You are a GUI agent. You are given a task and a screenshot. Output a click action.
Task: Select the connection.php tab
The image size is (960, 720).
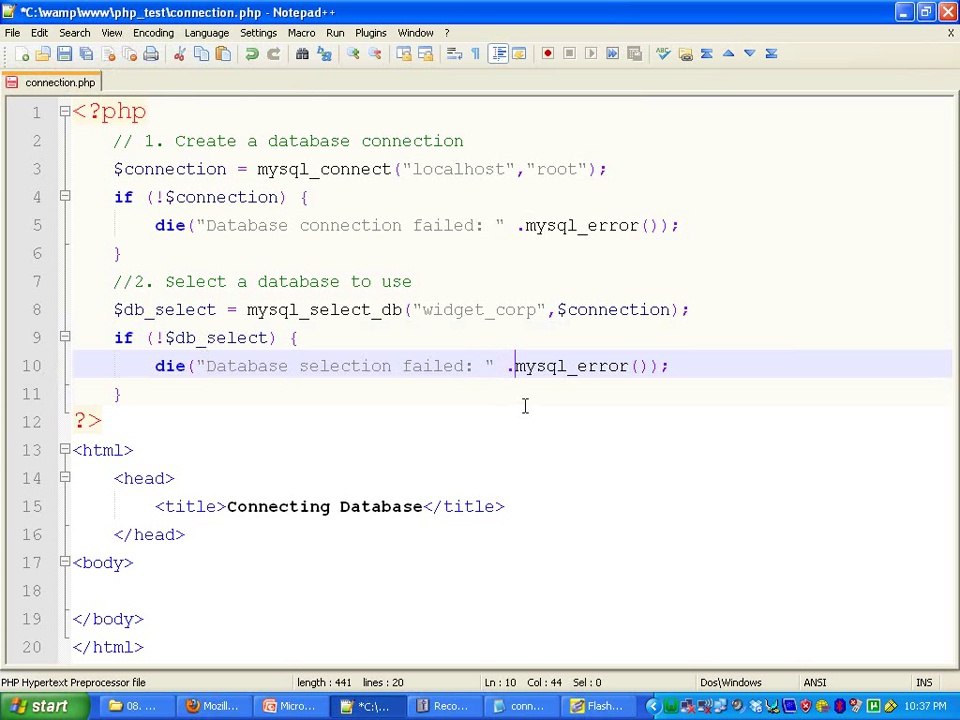pos(51,82)
